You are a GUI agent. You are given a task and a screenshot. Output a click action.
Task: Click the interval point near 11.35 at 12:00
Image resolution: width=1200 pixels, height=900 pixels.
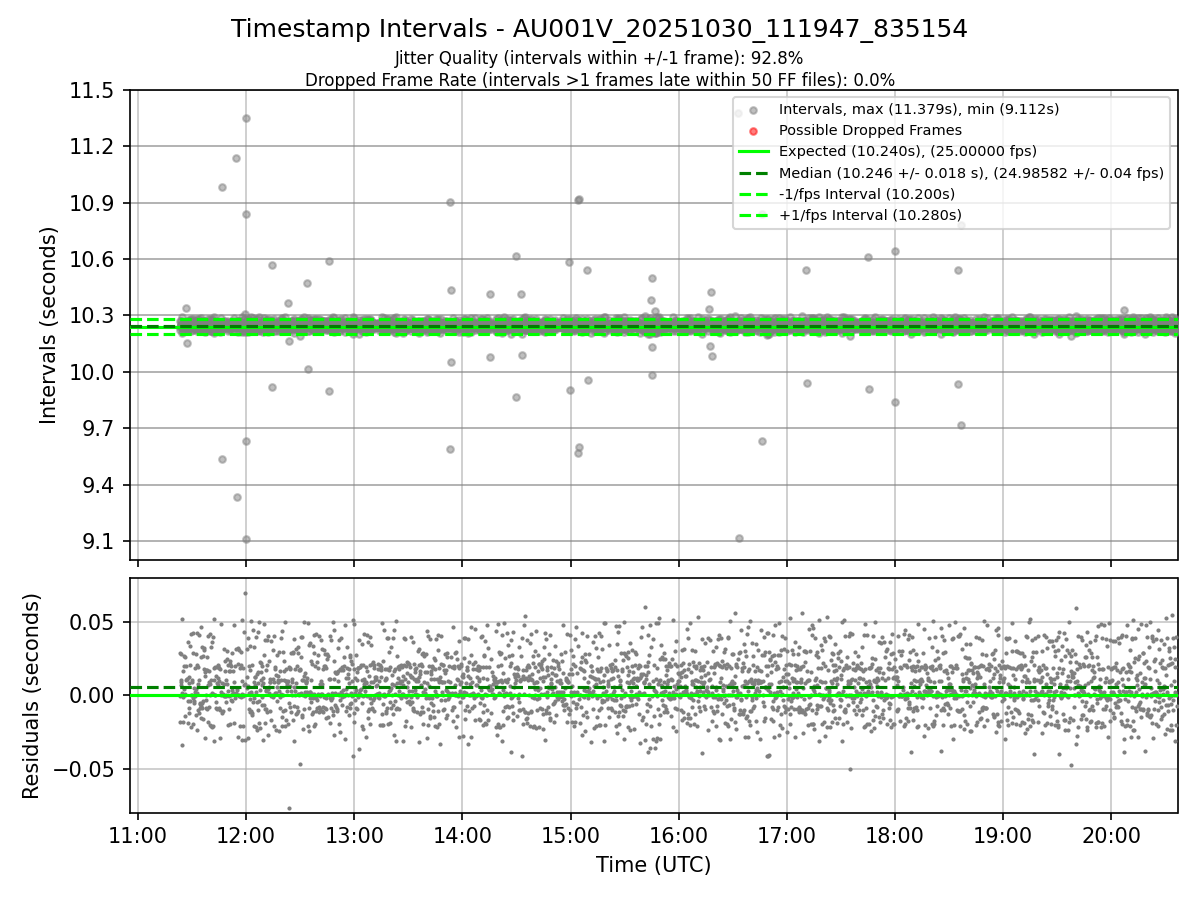tap(246, 118)
